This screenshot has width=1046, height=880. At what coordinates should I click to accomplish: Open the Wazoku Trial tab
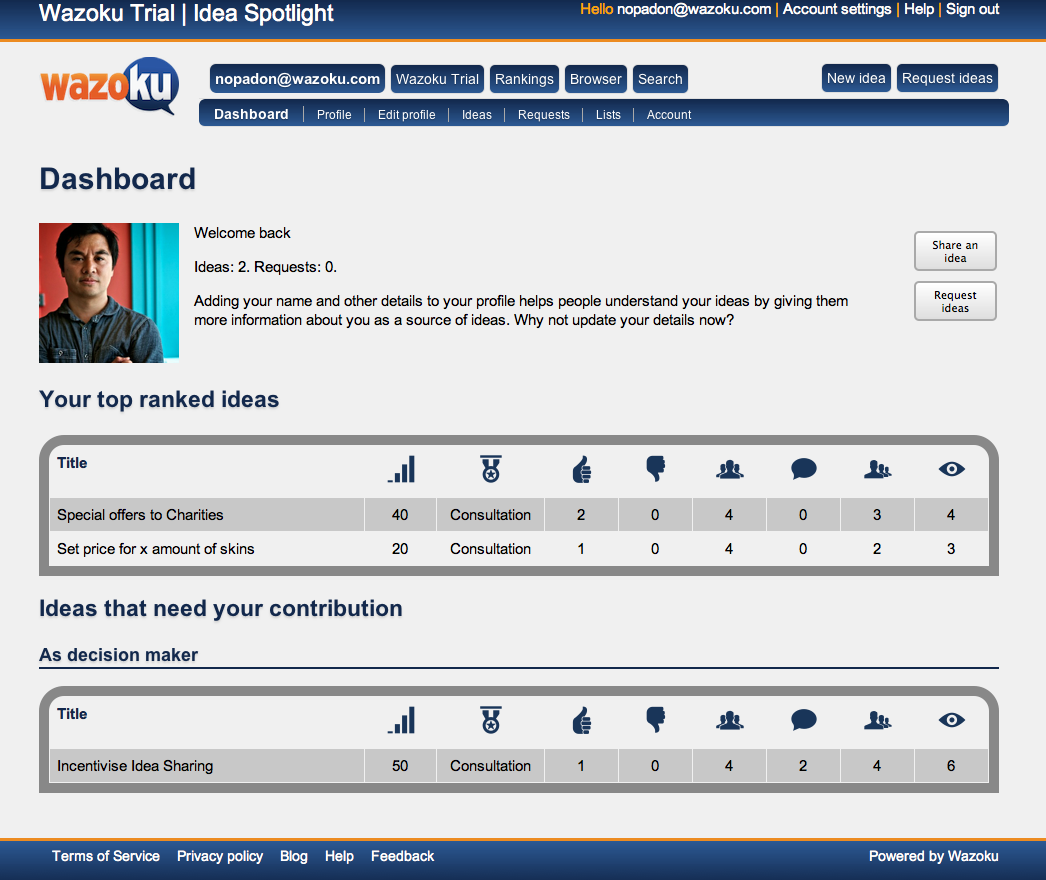(x=438, y=79)
